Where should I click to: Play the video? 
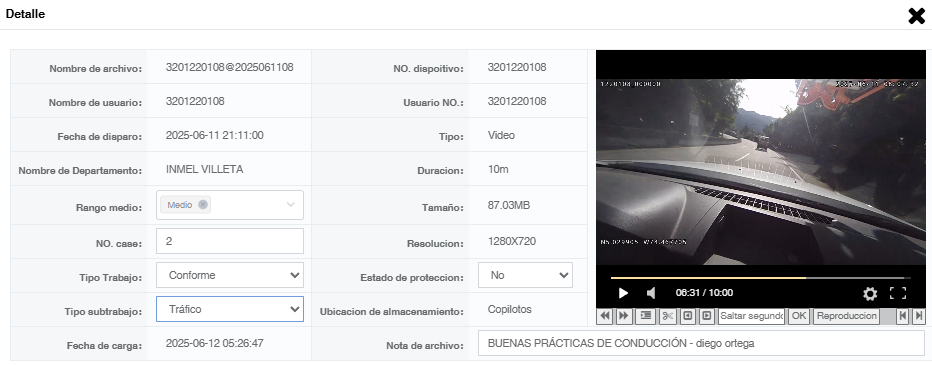[x=623, y=293]
